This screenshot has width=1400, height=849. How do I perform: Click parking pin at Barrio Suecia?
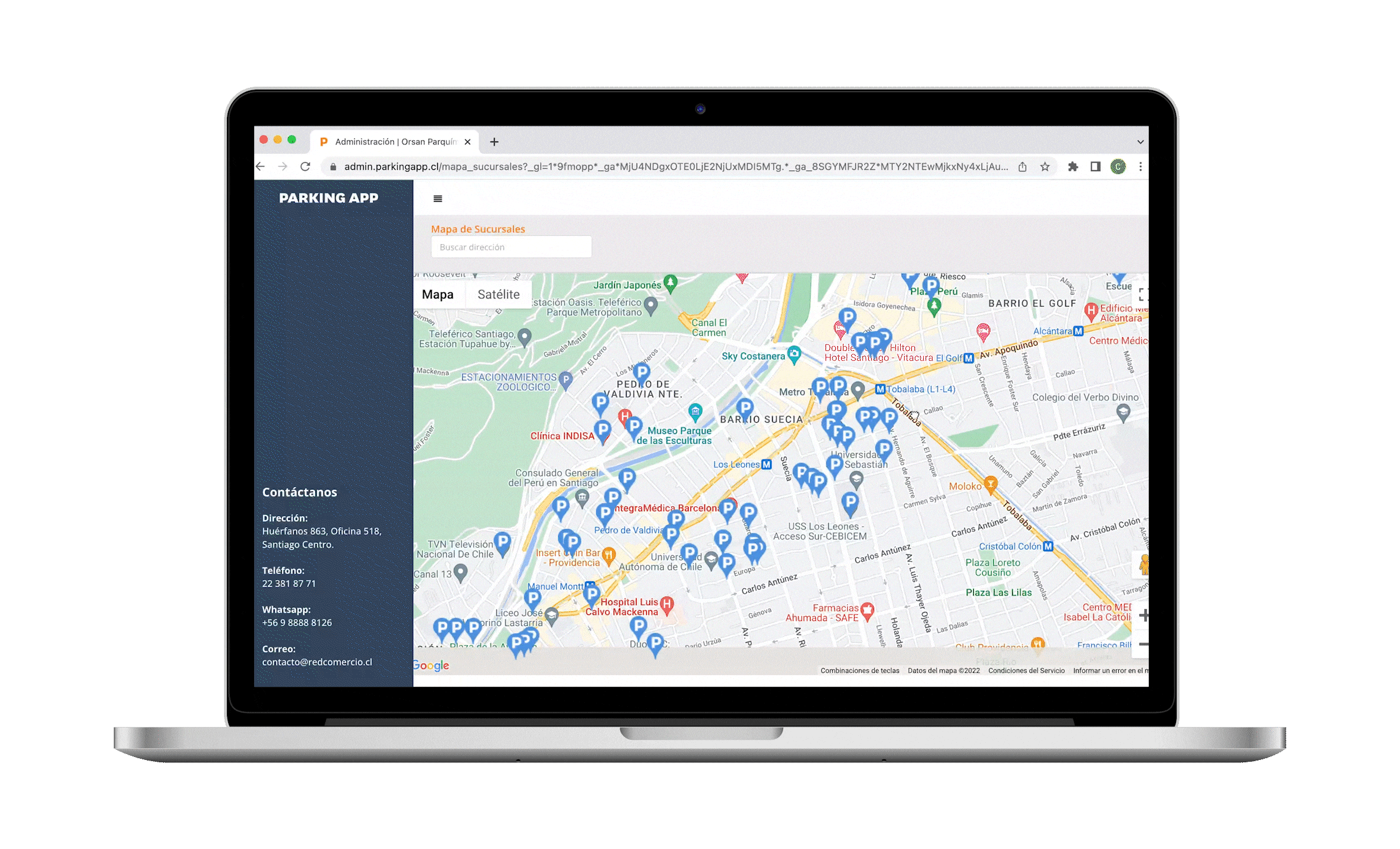[x=745, y=409]
